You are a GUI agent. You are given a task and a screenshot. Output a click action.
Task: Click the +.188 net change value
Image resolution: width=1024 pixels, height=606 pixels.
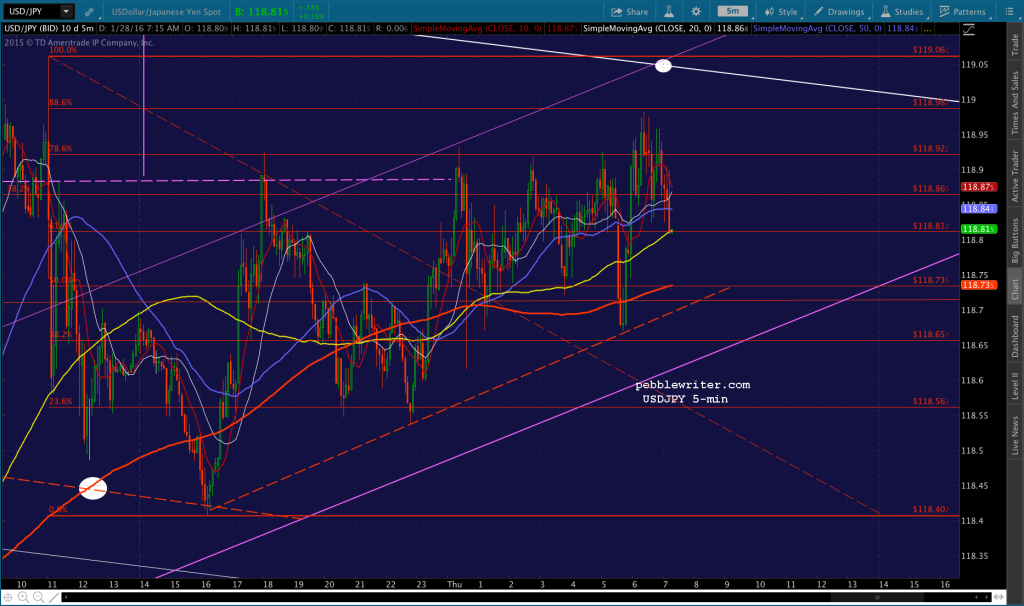point(308,8)
